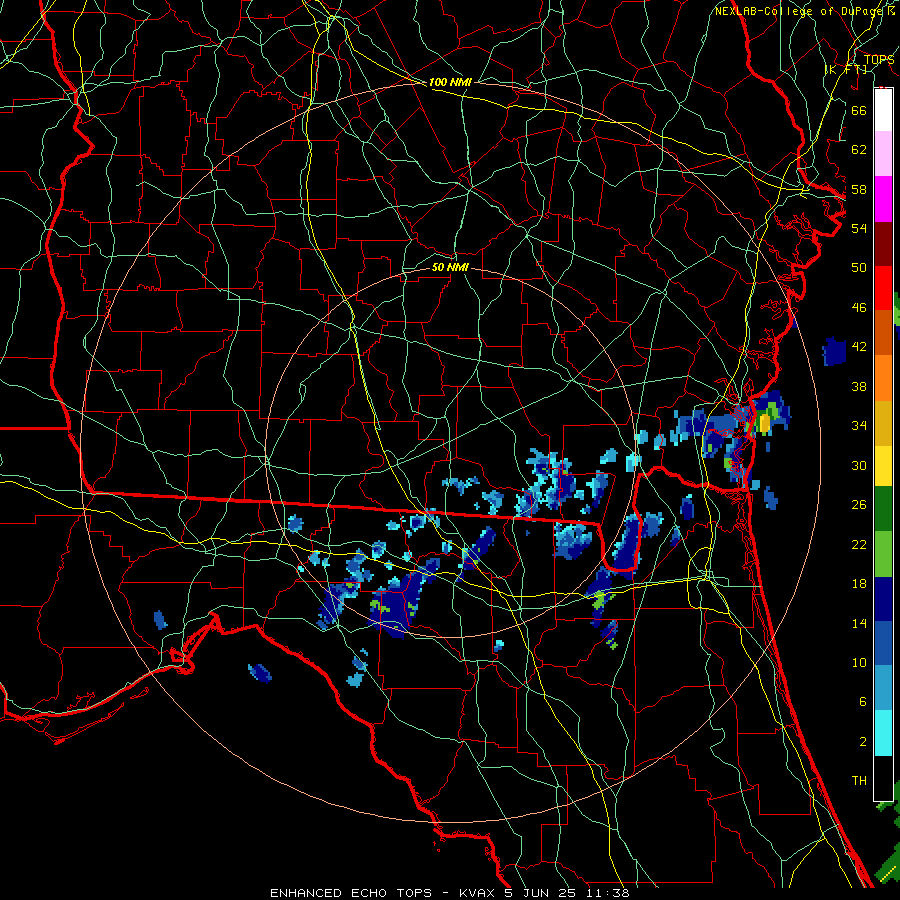Click the legend value '18'
This screenshot has height=900, width=900.
point(859,584)
